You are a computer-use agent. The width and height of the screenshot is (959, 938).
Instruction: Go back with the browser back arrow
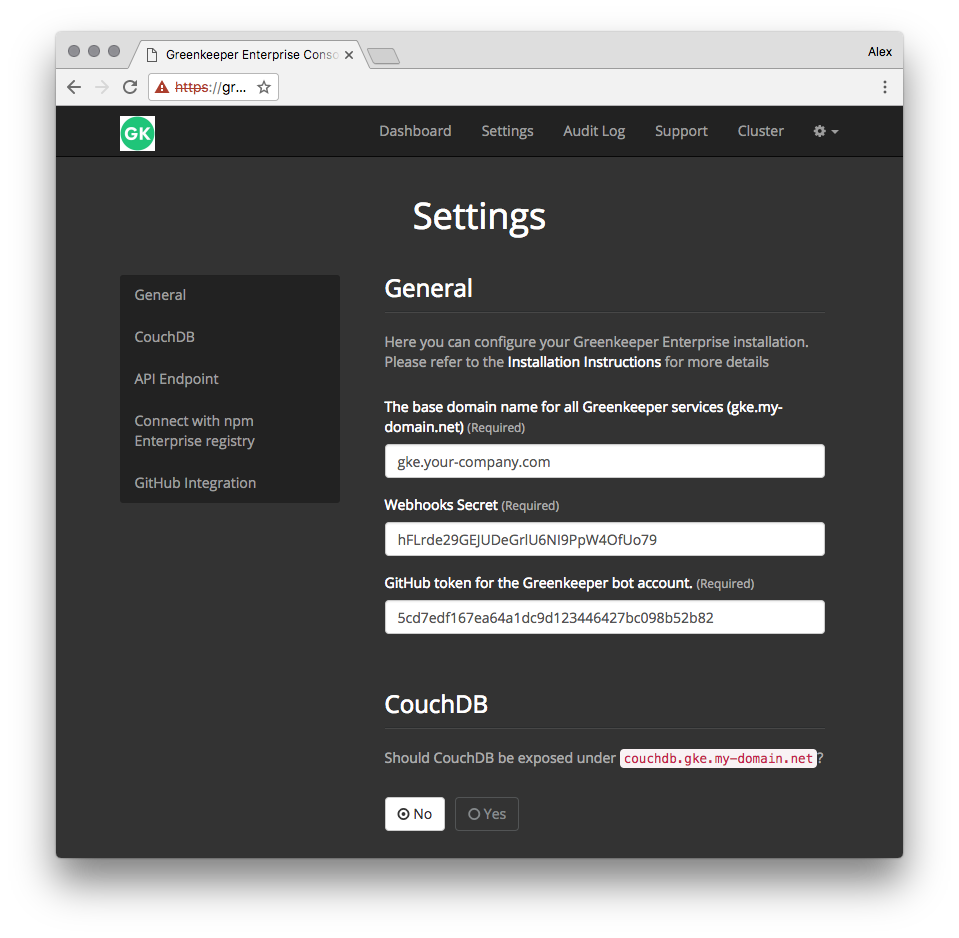point(74,87)
